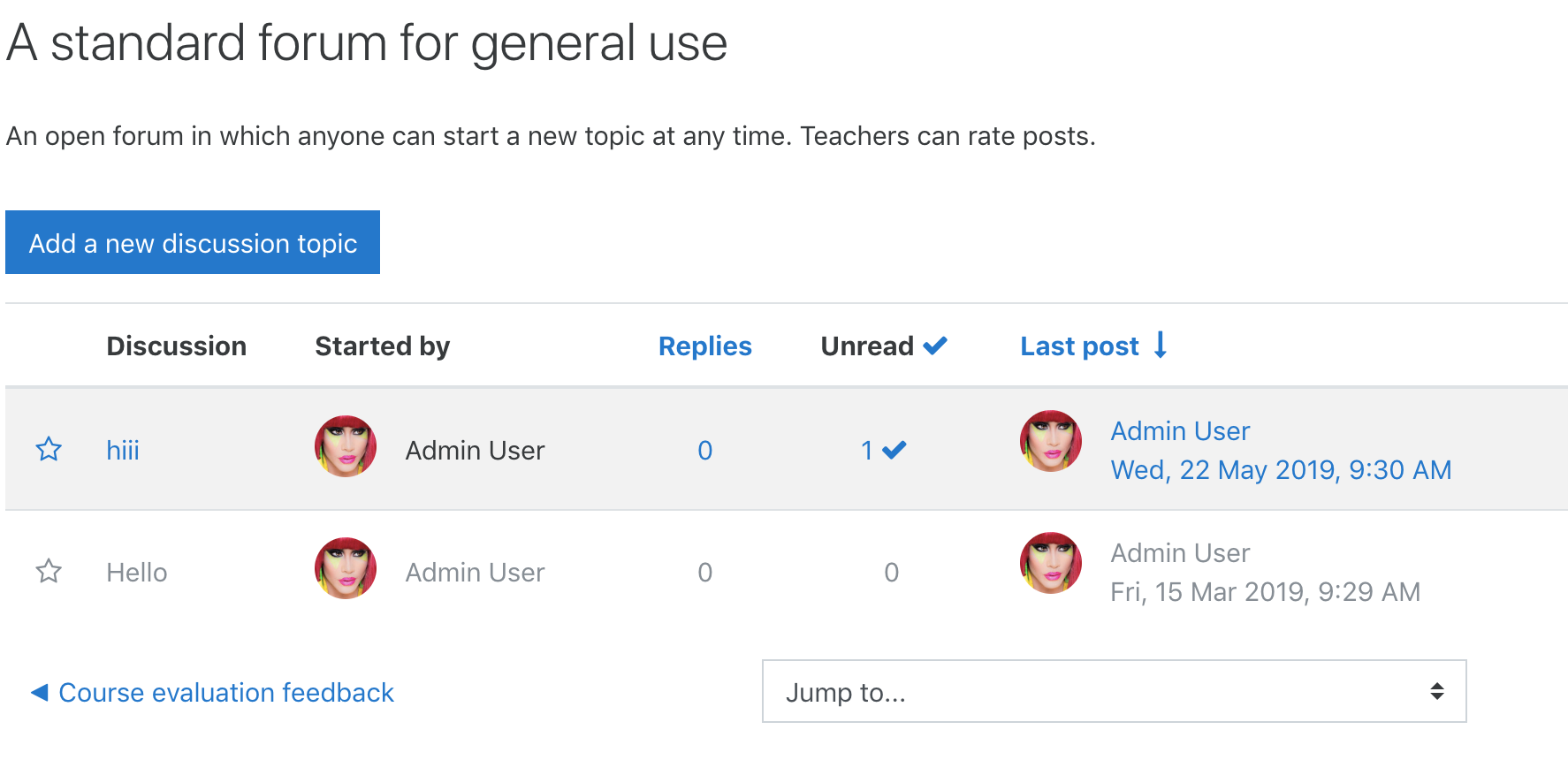Open the Jump to... dropdown
This screenshot has height=760, width=1568.
(1114, 691)
